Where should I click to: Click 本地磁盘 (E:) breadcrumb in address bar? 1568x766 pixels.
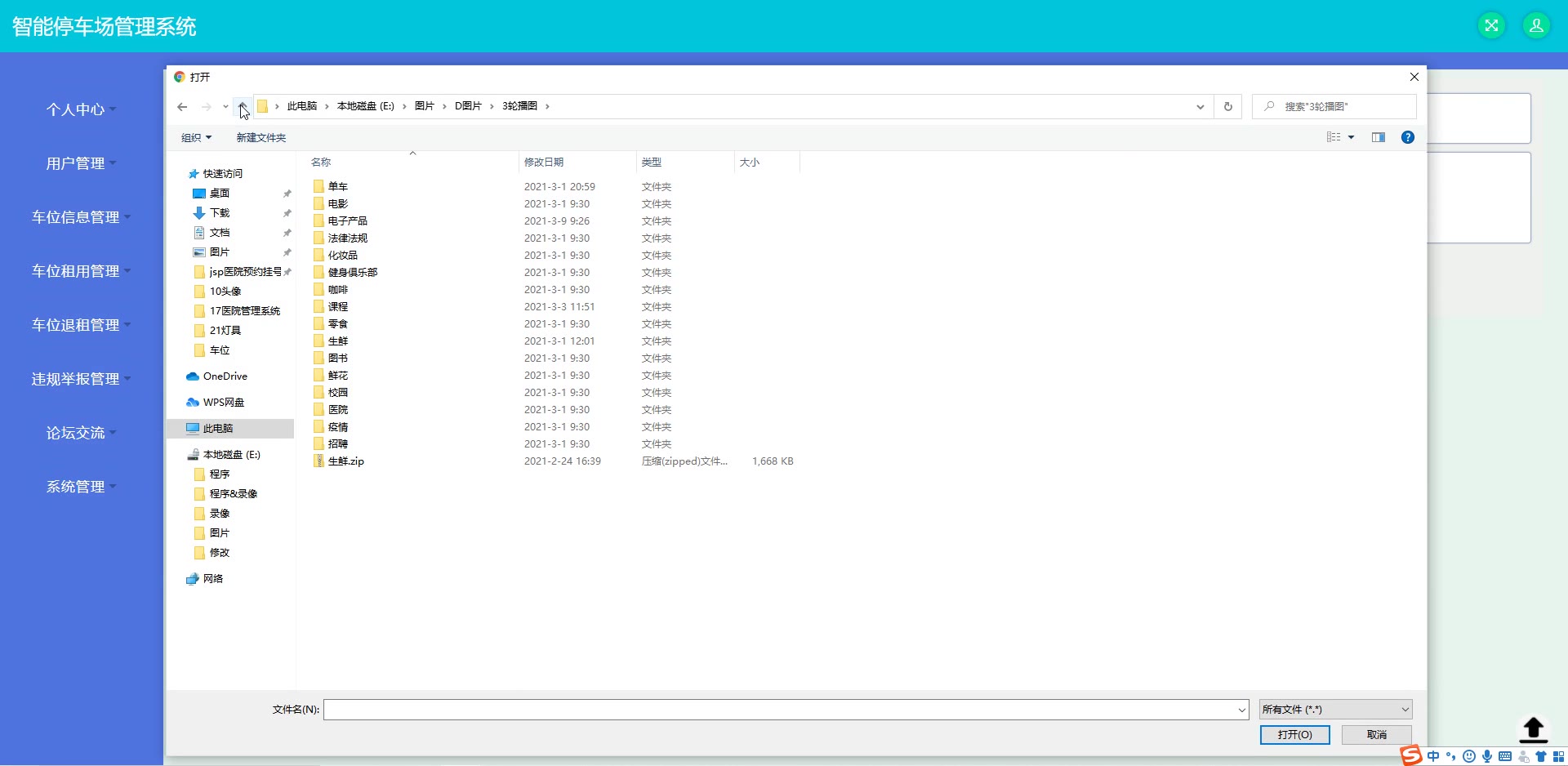pos(366,106)
